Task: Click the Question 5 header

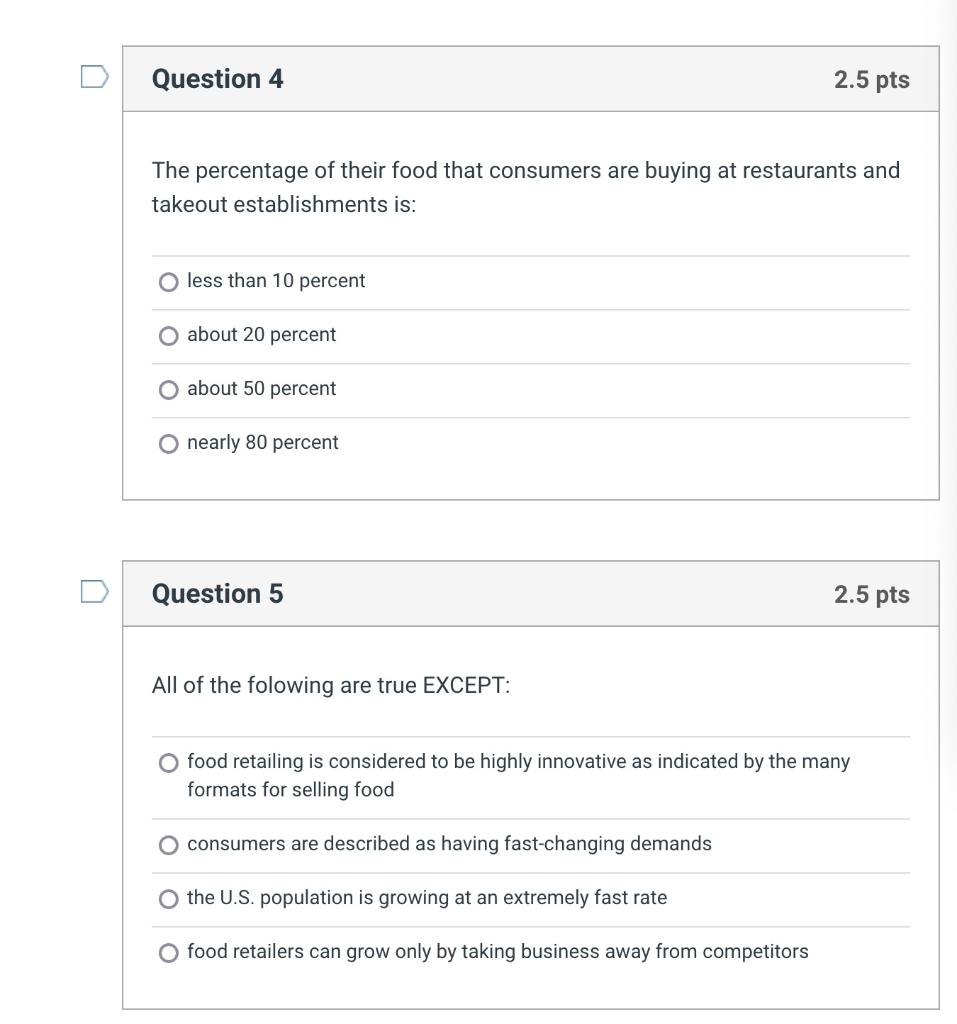Action: [x=217, y=593]
